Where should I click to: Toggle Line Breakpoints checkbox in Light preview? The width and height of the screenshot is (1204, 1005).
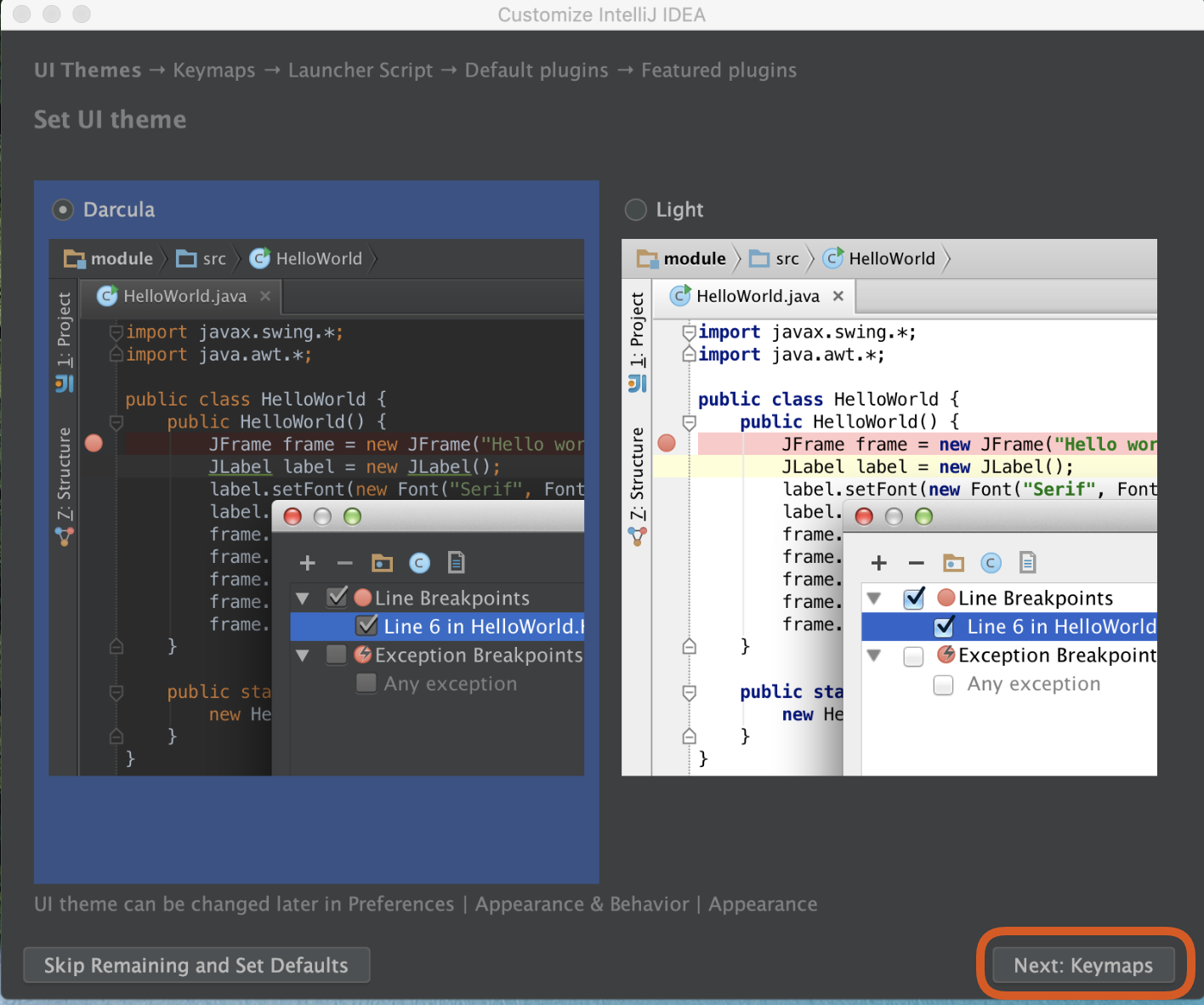914,599
